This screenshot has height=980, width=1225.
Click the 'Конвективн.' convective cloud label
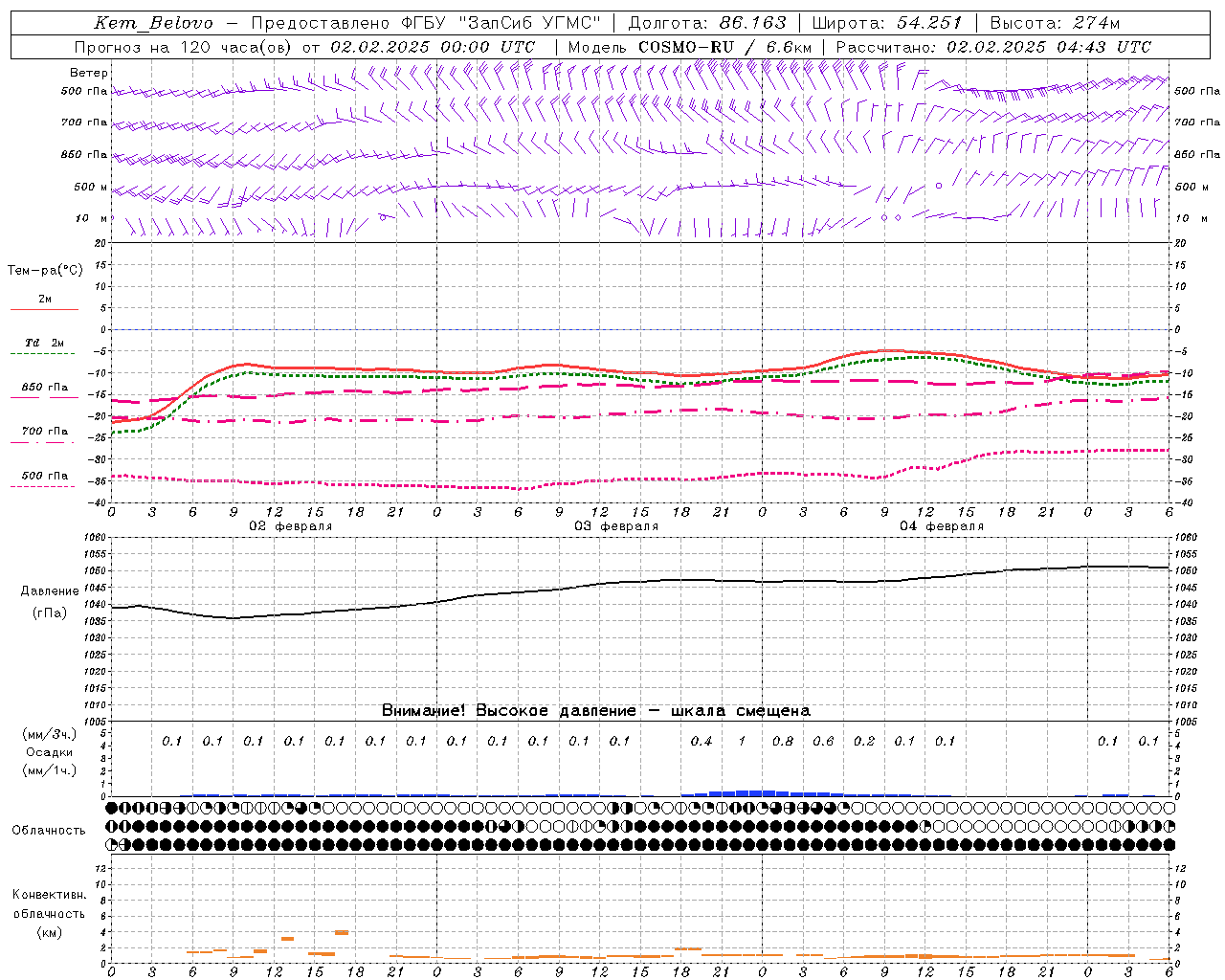point(50,895)
